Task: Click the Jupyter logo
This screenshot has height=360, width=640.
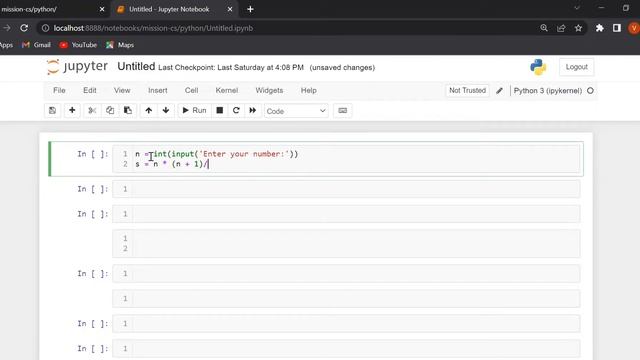Action: coord(77,67)
